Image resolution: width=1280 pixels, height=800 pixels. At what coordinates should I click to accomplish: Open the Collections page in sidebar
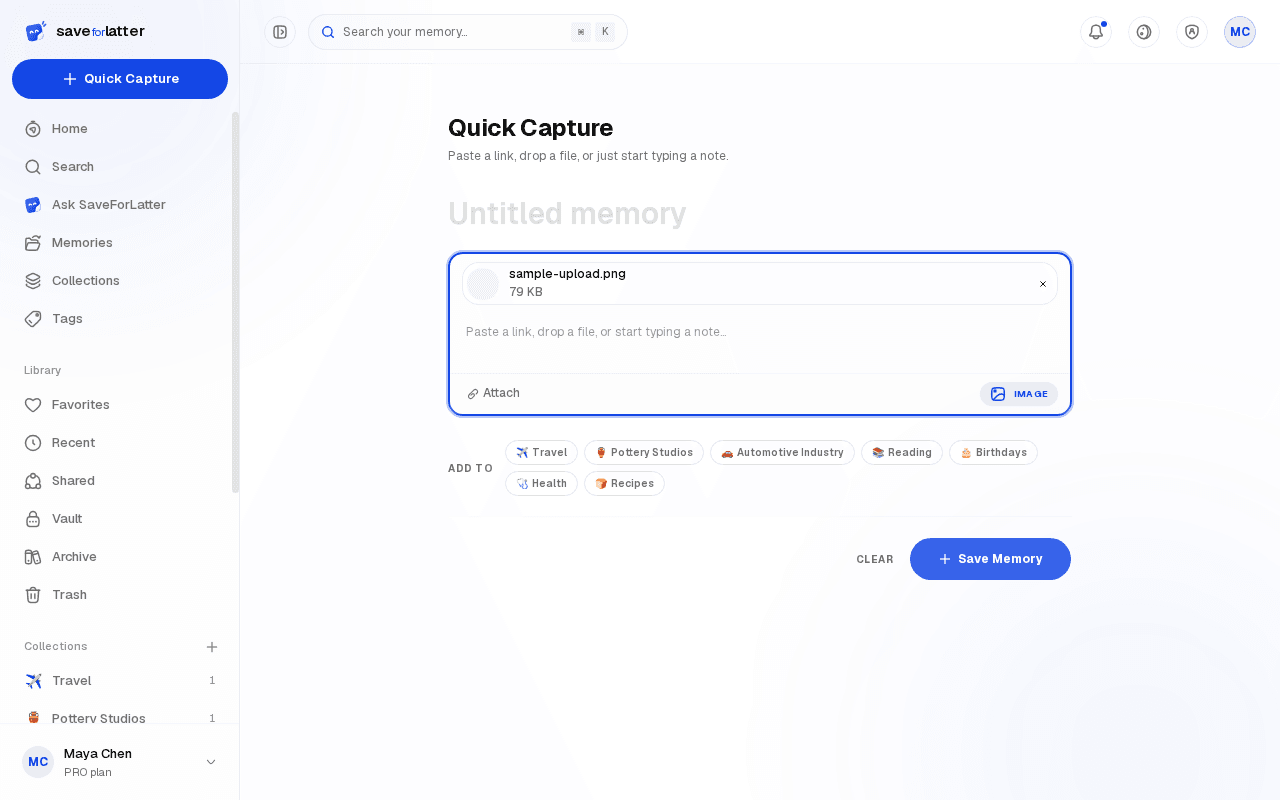[x=120, y=281]
